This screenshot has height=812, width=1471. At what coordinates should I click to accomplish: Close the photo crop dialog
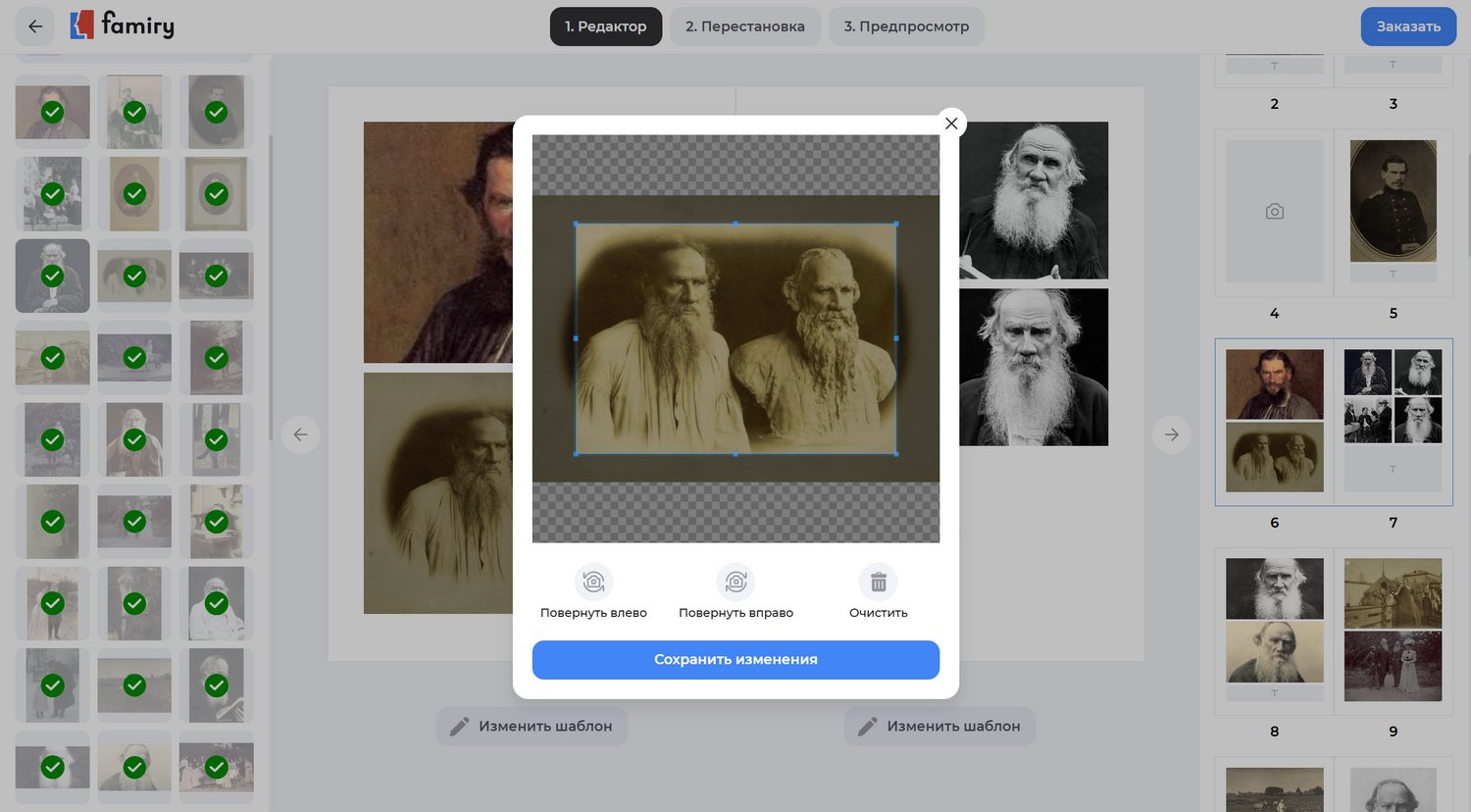pos(950,124)
